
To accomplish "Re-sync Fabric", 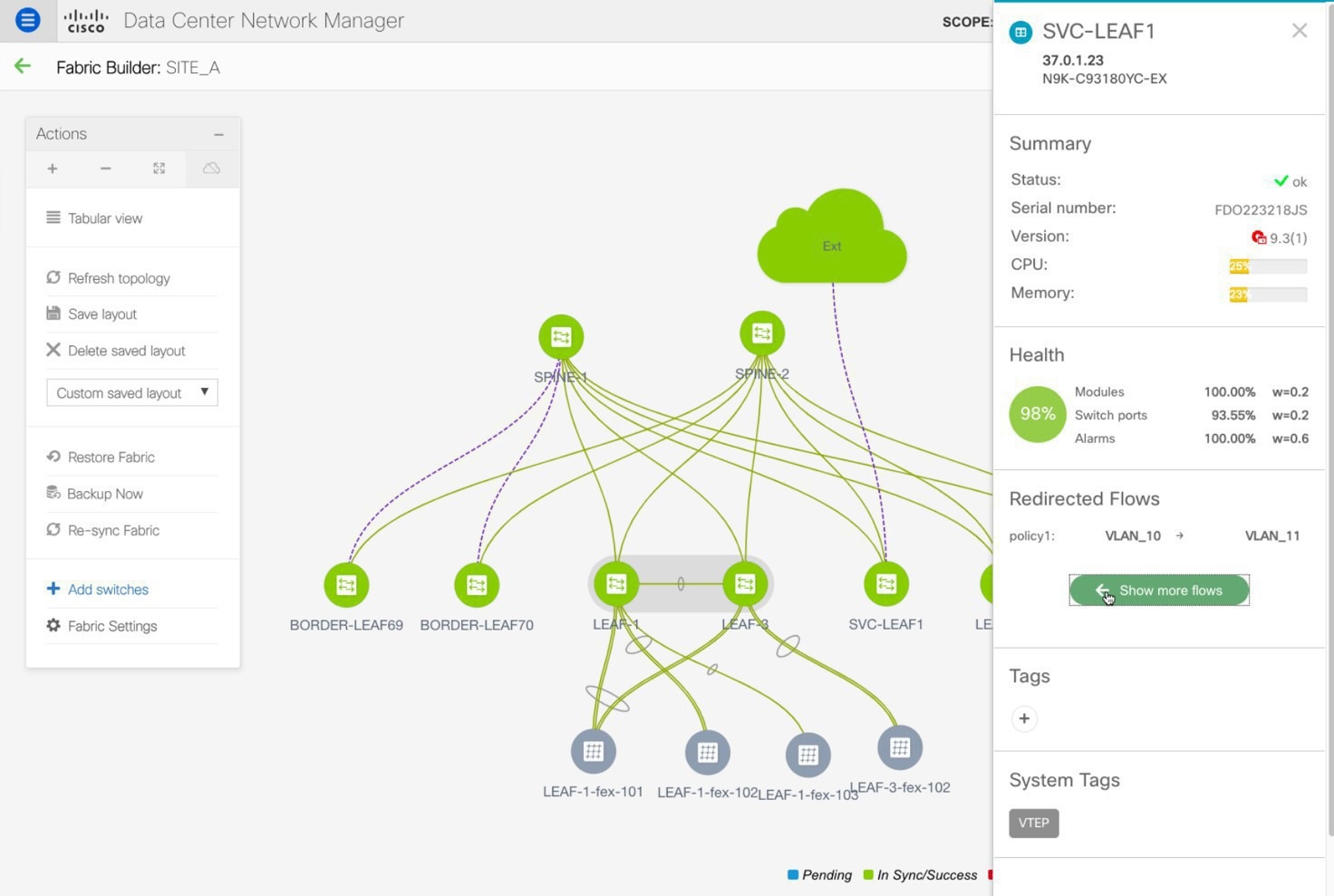I will pos(102,530).
